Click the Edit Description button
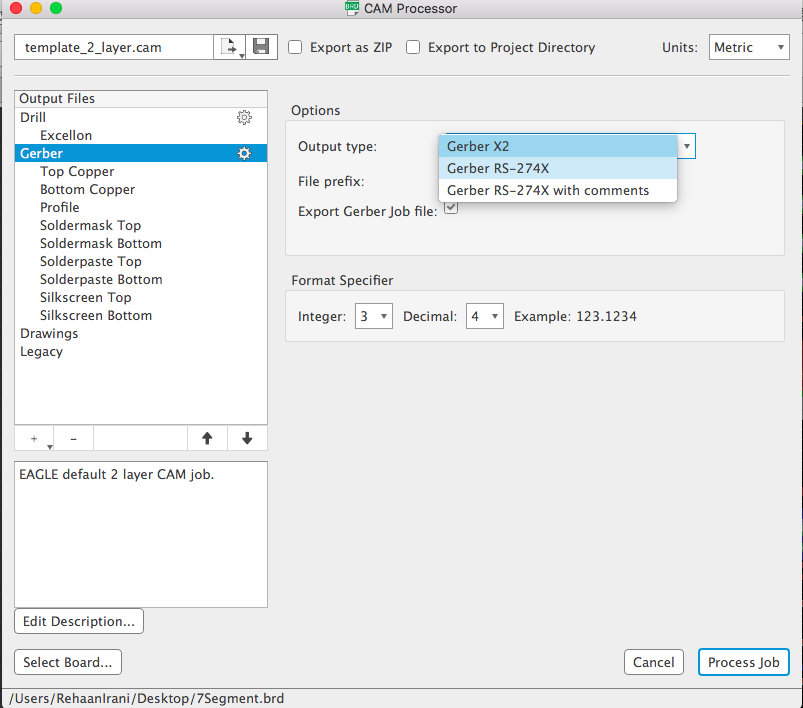This screenshot has height=708, width=803. point(79,621)
